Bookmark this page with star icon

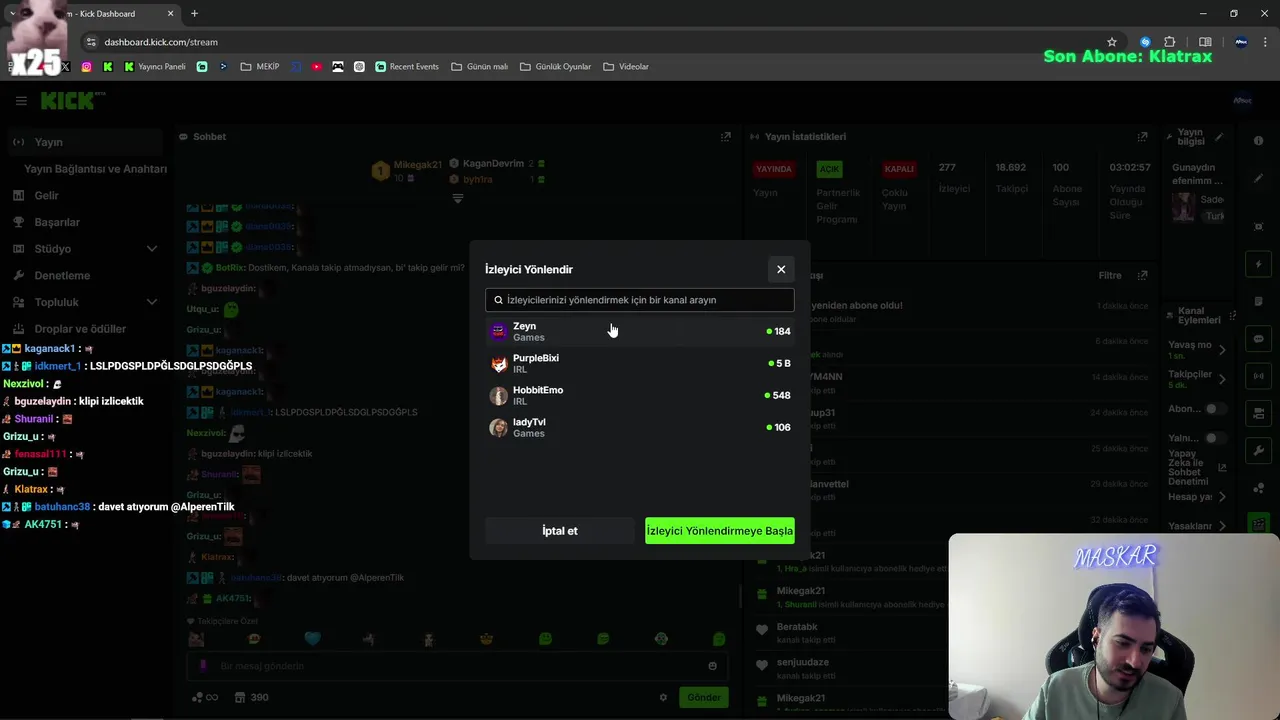click(x=1111, y=42)
